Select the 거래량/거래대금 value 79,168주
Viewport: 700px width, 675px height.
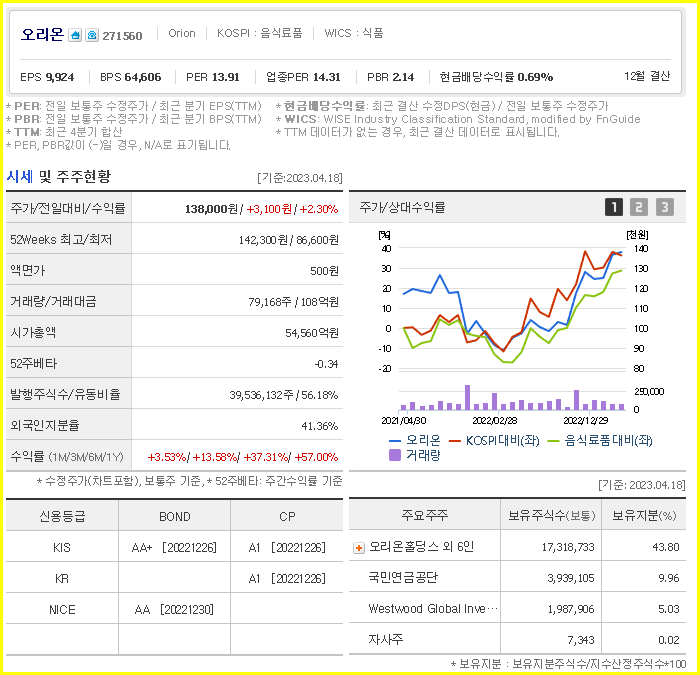coord(270,302)
